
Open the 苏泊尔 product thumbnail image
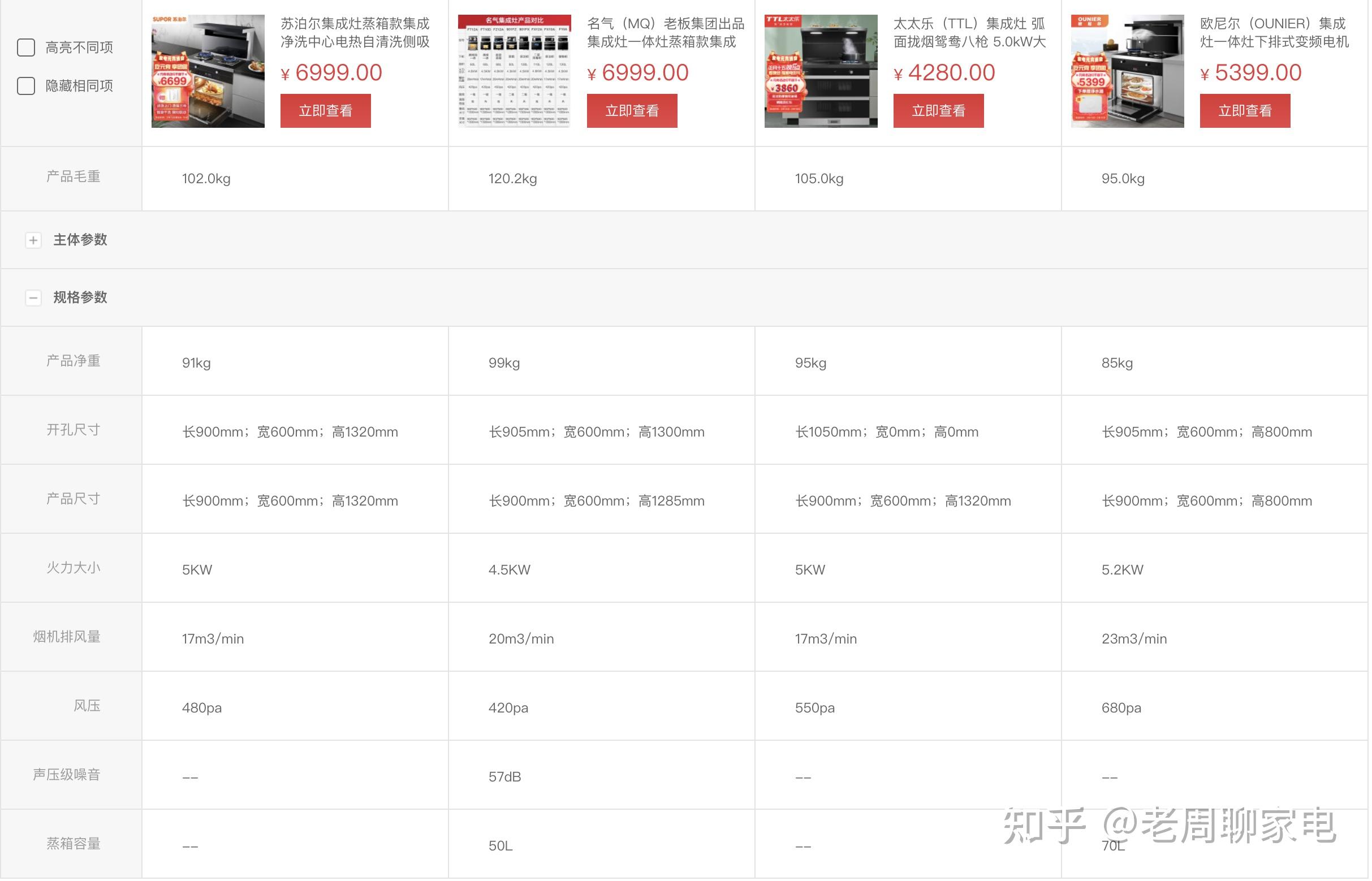[x=208, y=71]
